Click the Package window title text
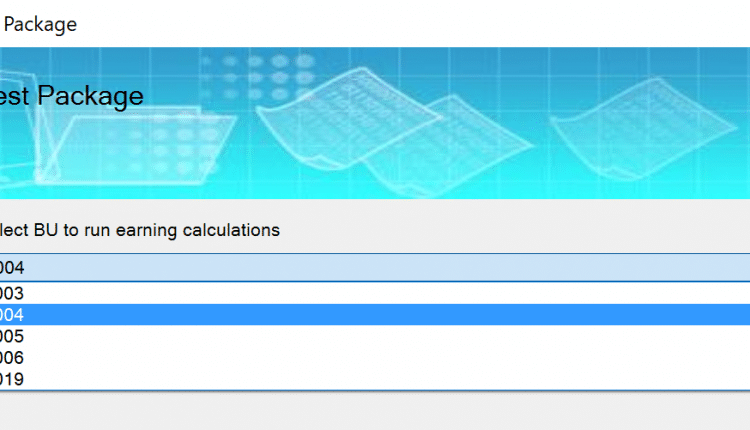 (40, 23)
